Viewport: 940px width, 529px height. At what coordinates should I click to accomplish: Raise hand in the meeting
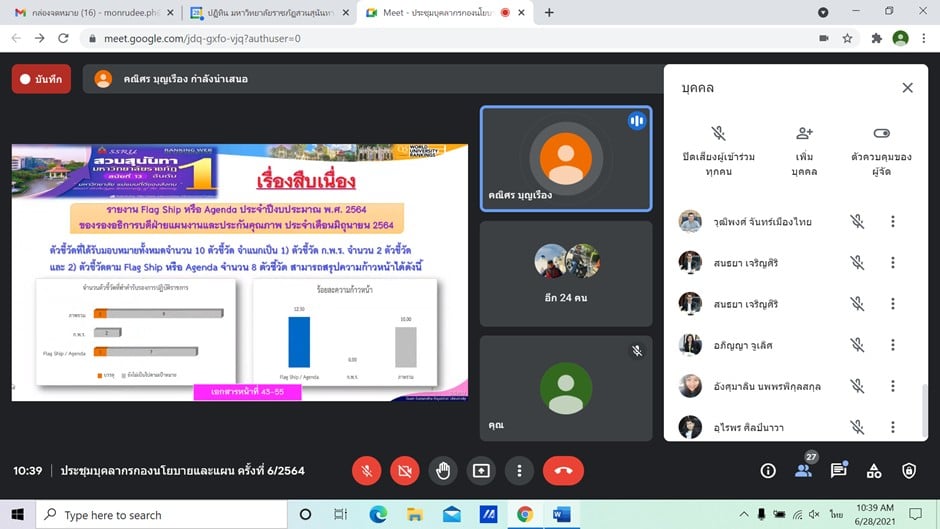(x=443, y=470)
